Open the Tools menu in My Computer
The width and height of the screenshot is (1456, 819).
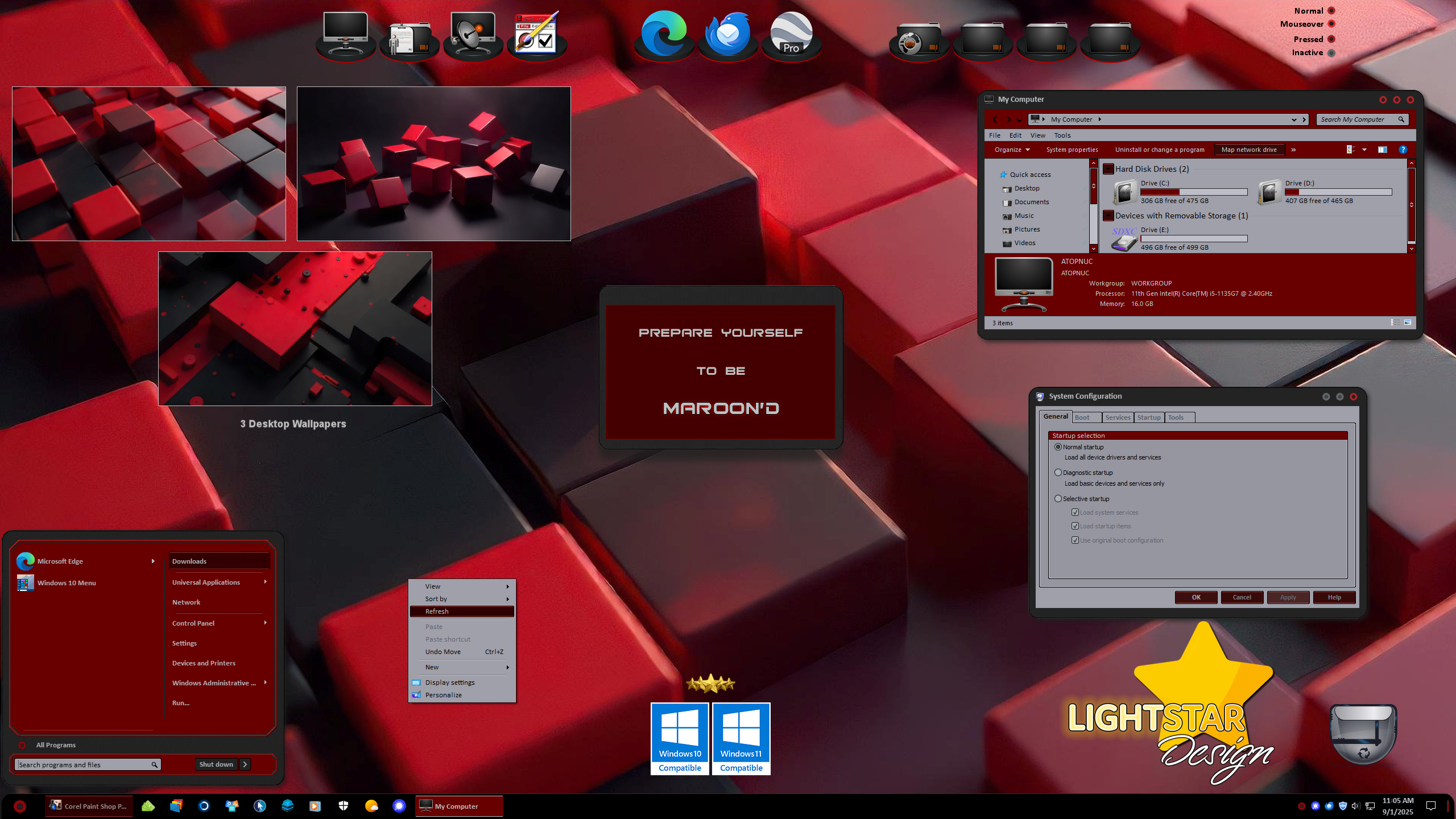pos(1062,135)
